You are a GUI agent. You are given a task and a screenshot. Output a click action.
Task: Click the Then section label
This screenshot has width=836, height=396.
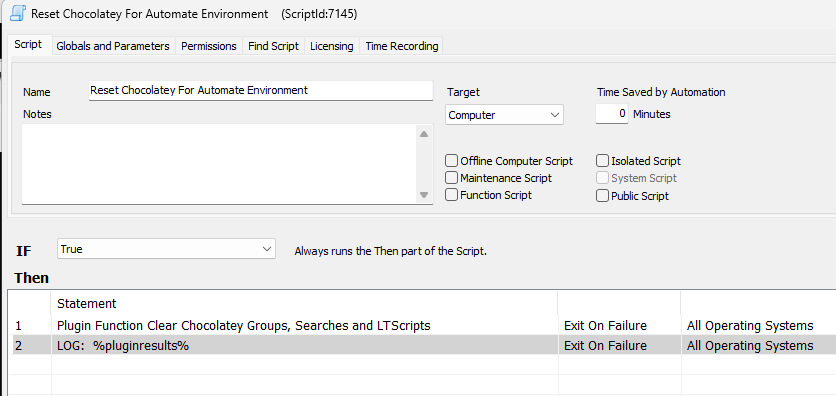[32, 278]
